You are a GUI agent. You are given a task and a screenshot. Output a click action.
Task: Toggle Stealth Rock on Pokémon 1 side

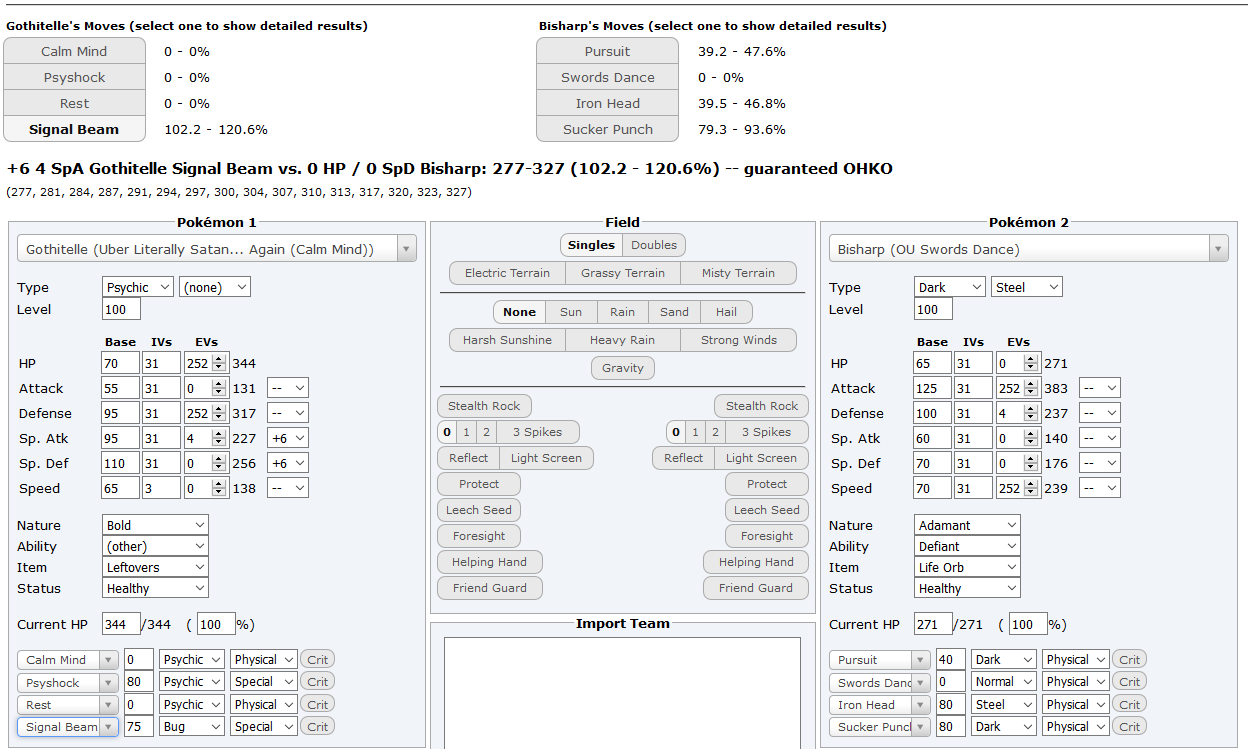click(x=484, y=406)
